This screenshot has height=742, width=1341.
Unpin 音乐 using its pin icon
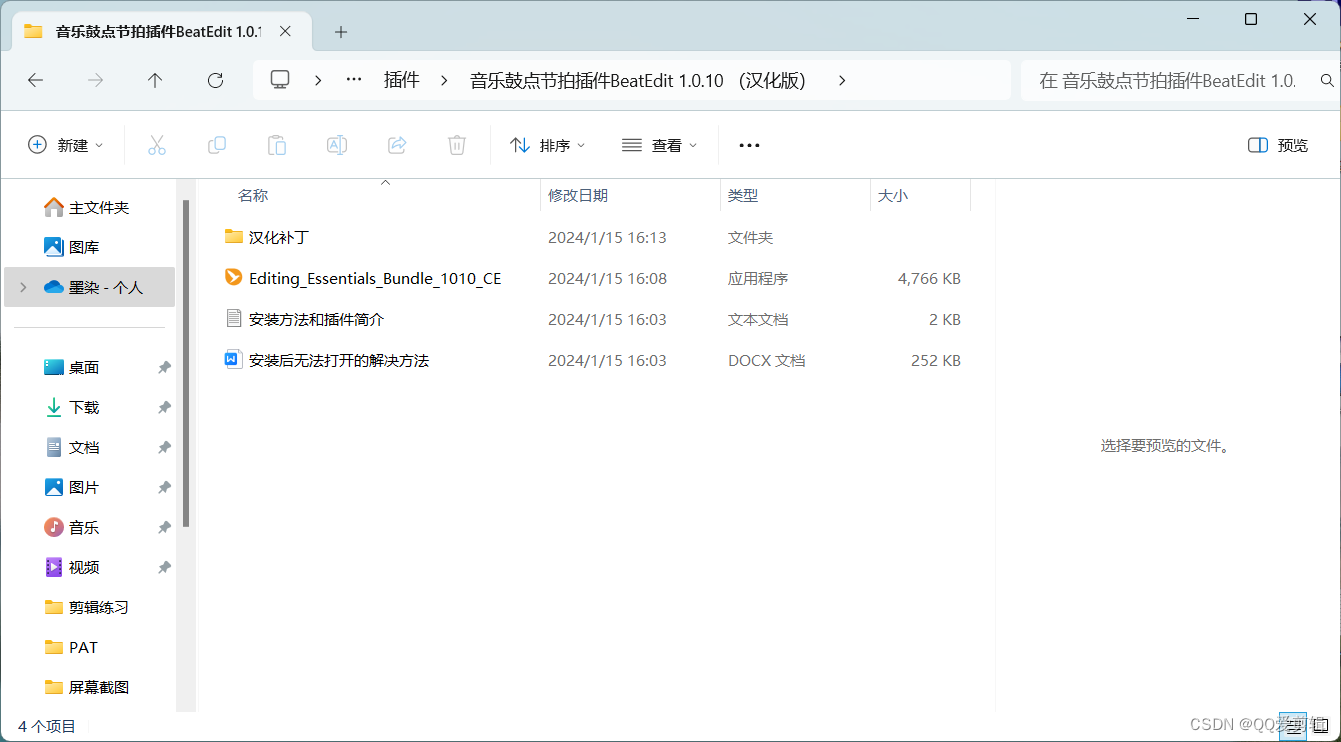coord(164,527)
